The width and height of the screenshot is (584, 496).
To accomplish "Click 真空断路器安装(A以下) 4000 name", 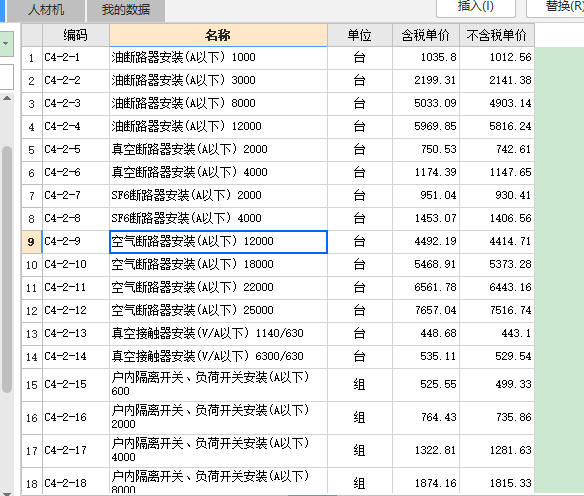I will 218,173.
